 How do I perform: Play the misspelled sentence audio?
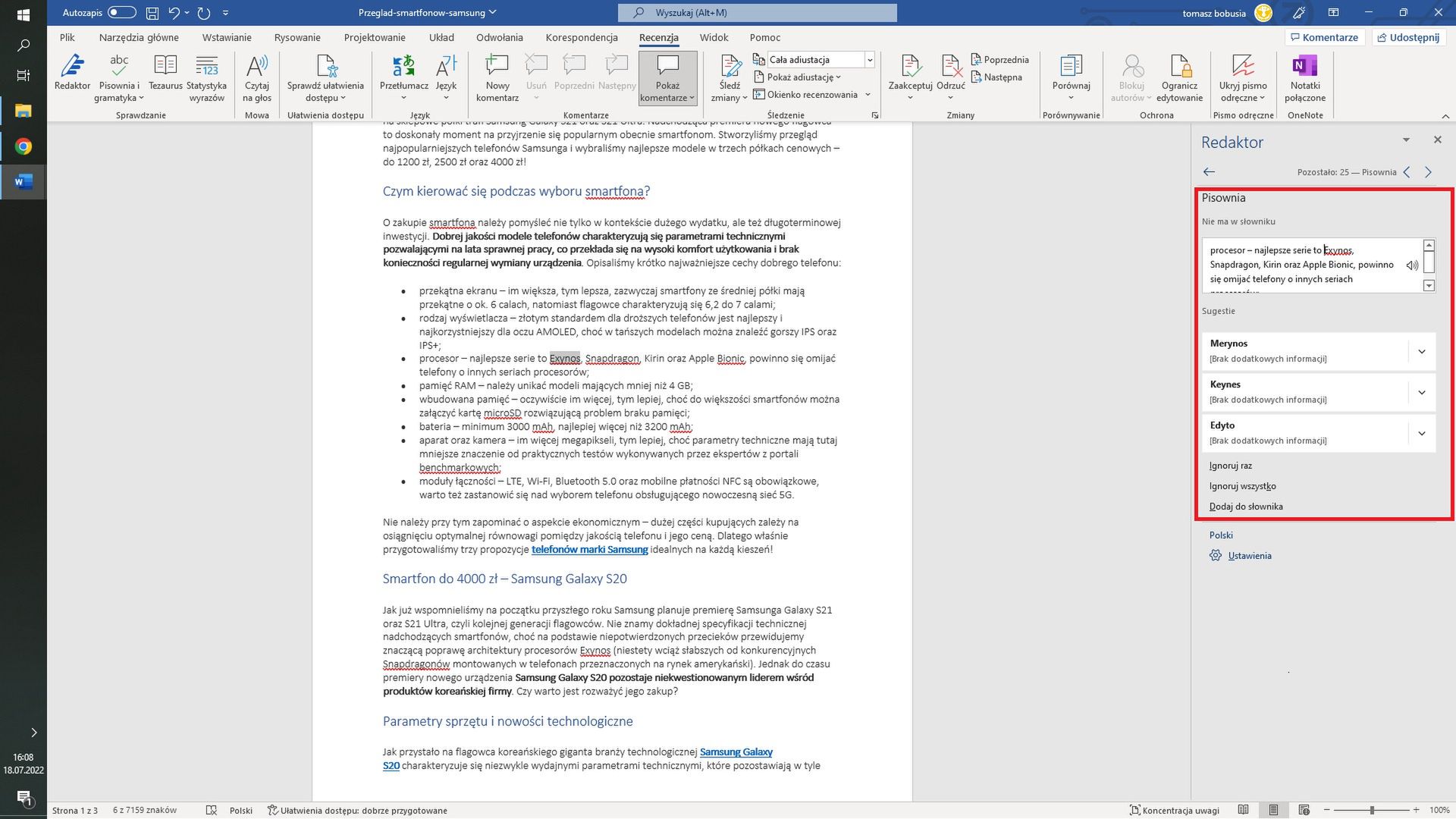point(1412,265)
